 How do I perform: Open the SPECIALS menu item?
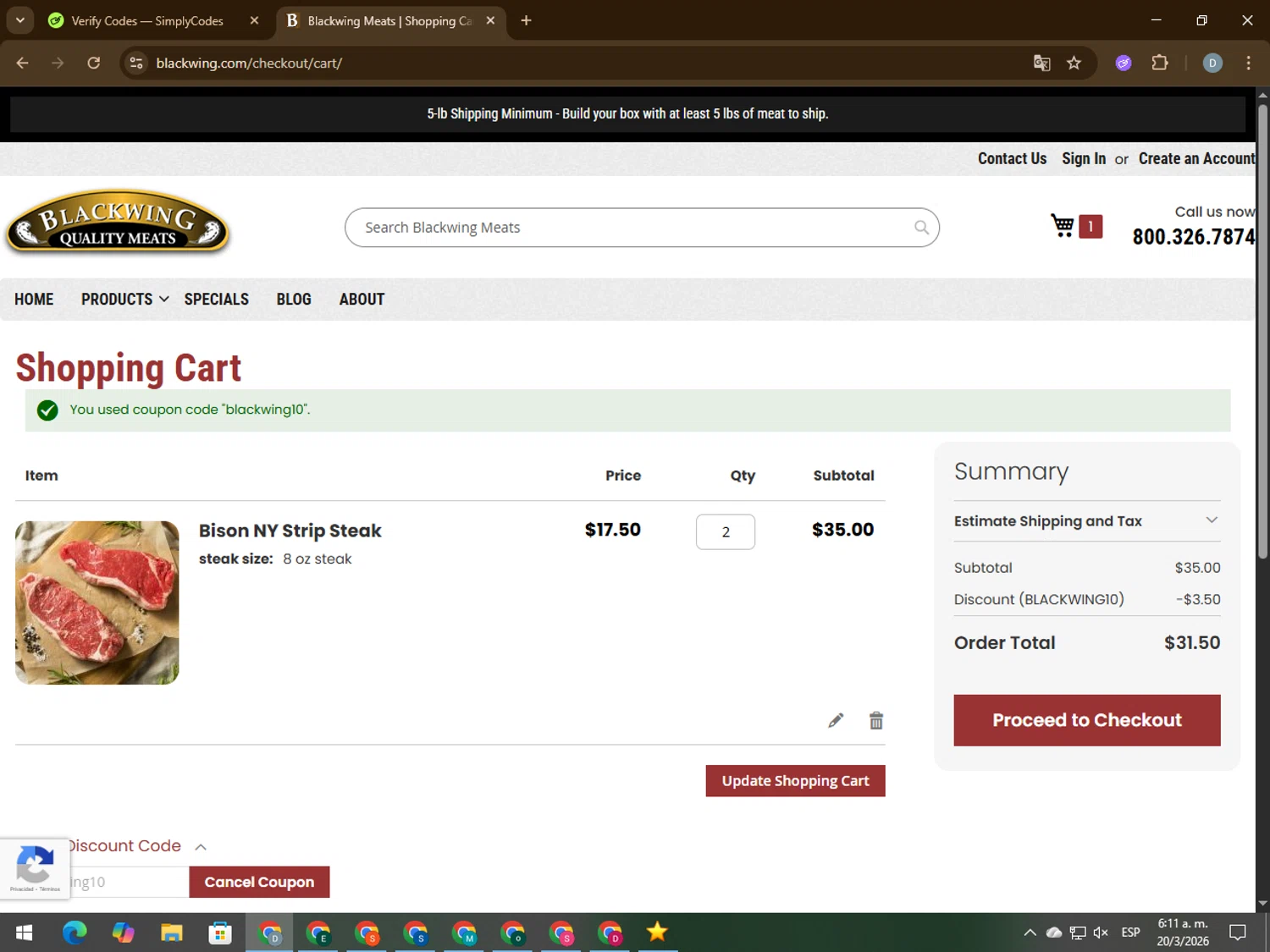tap(217, 300)
